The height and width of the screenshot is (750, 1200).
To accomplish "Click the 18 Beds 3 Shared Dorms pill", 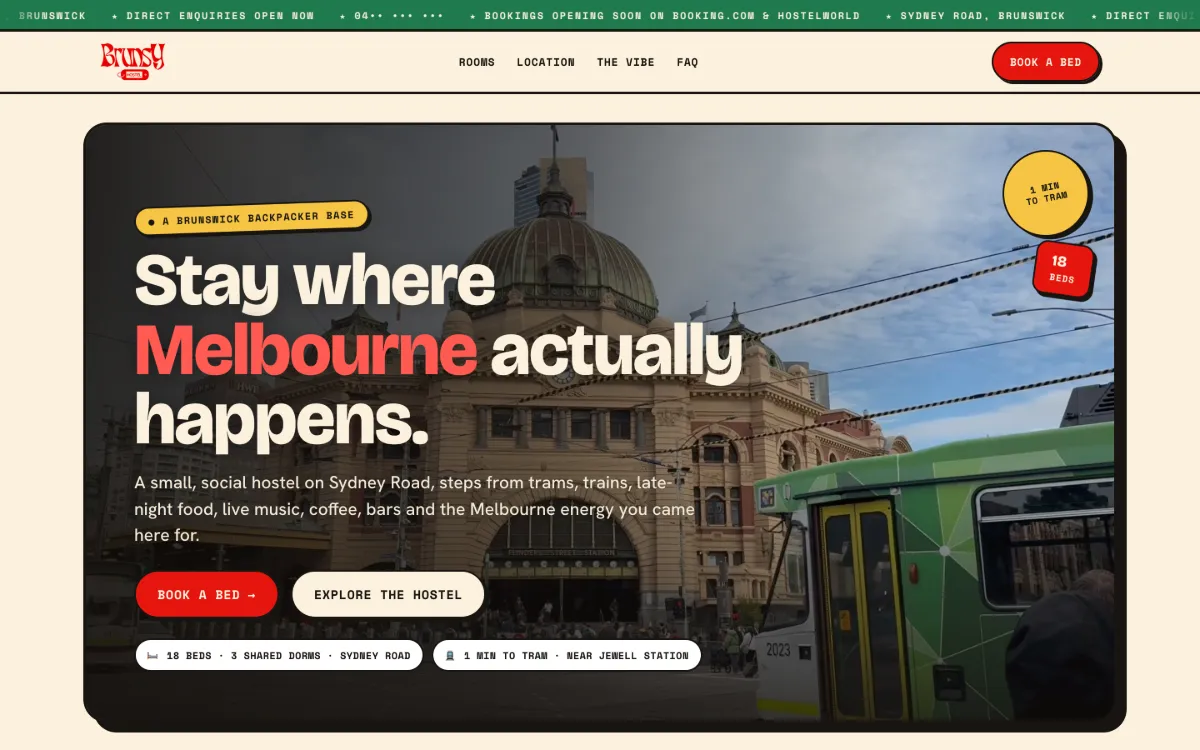I will (x=279, y=655).
